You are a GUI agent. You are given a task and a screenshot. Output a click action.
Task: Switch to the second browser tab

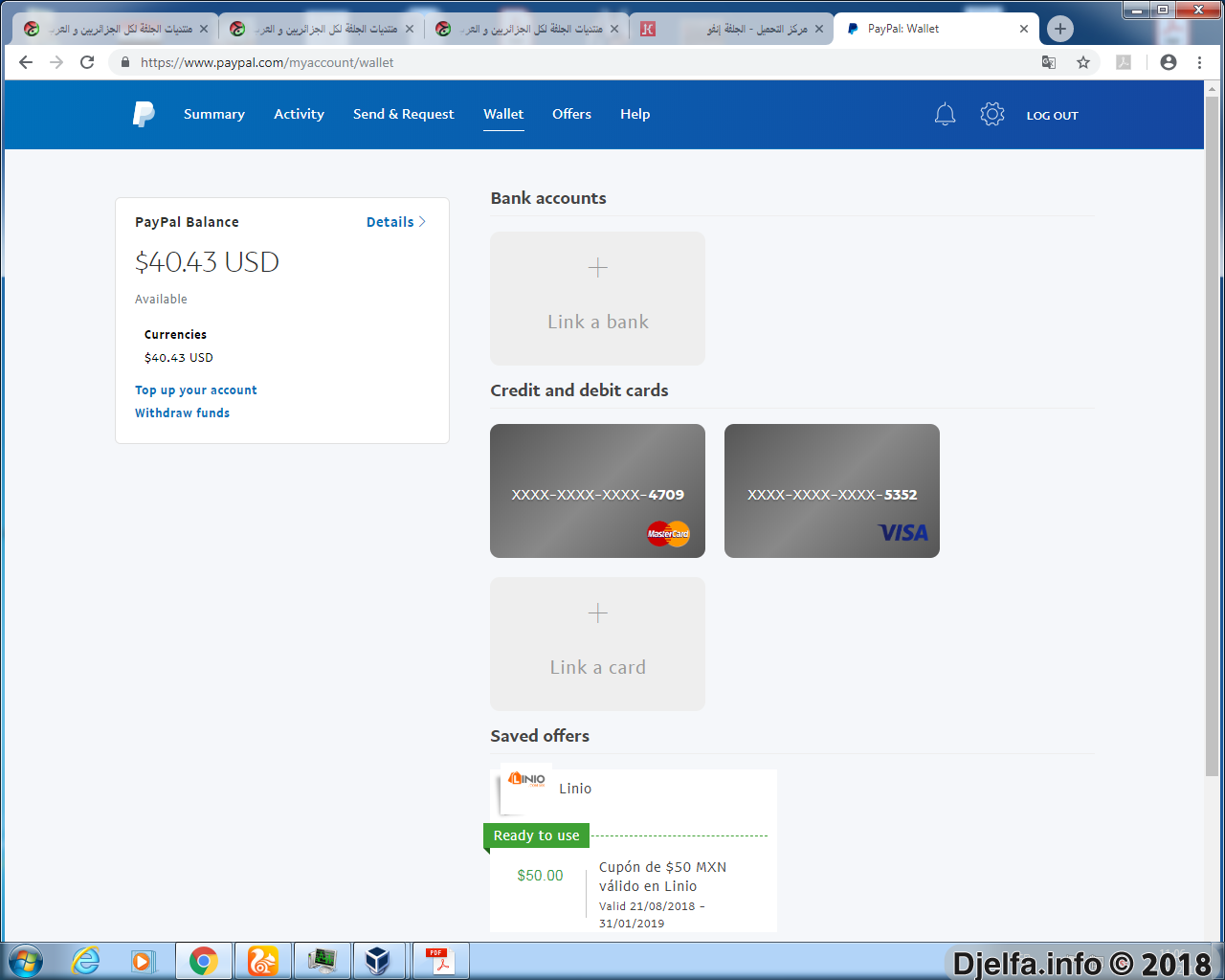[323, 29]
